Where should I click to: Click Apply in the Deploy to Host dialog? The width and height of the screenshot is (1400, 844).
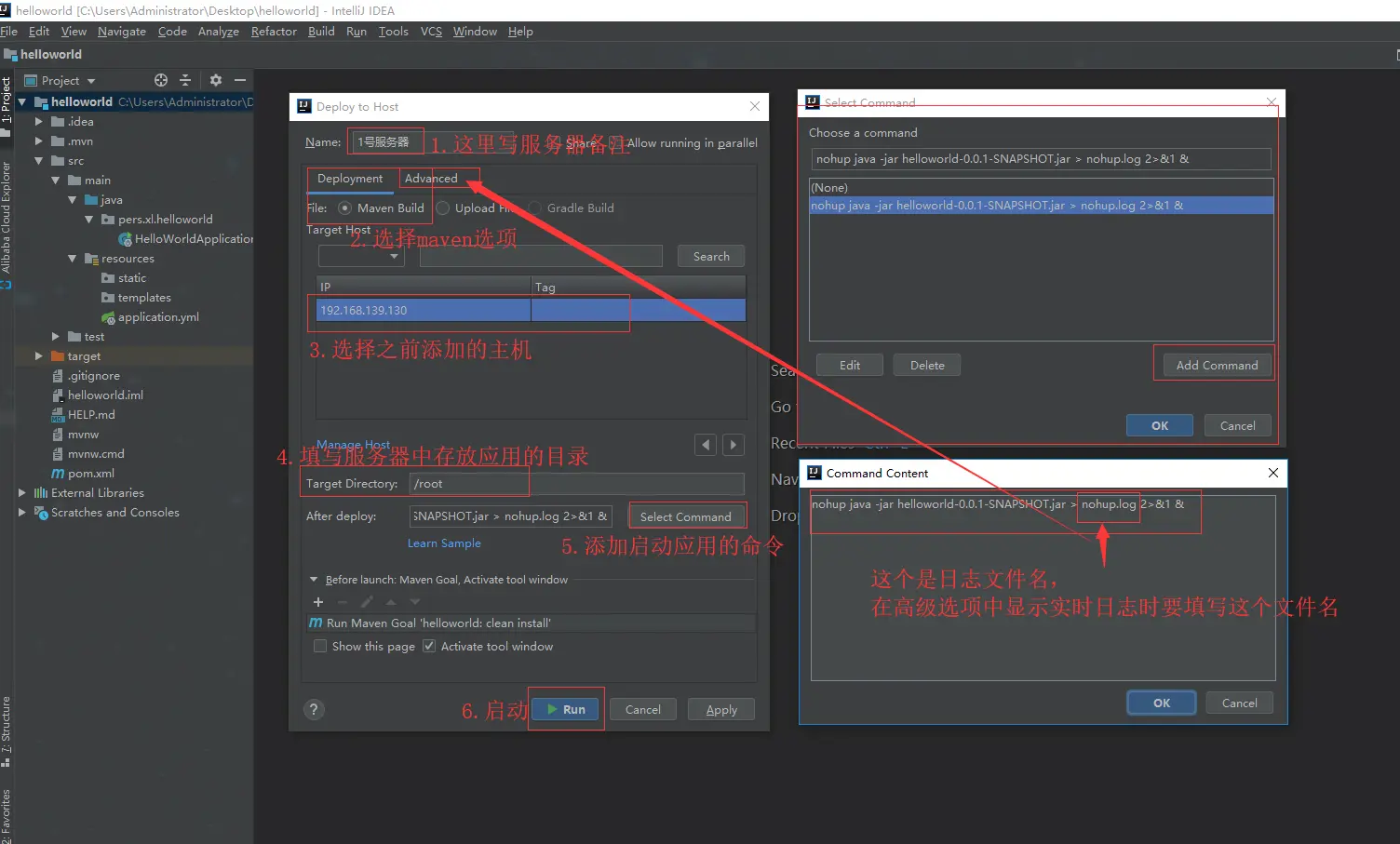point(721,710)
